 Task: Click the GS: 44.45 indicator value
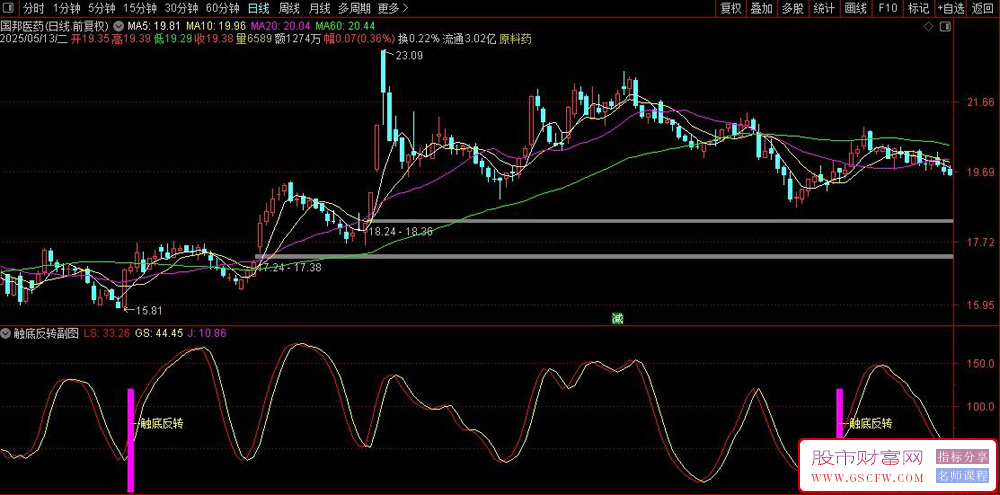(159, 333)
